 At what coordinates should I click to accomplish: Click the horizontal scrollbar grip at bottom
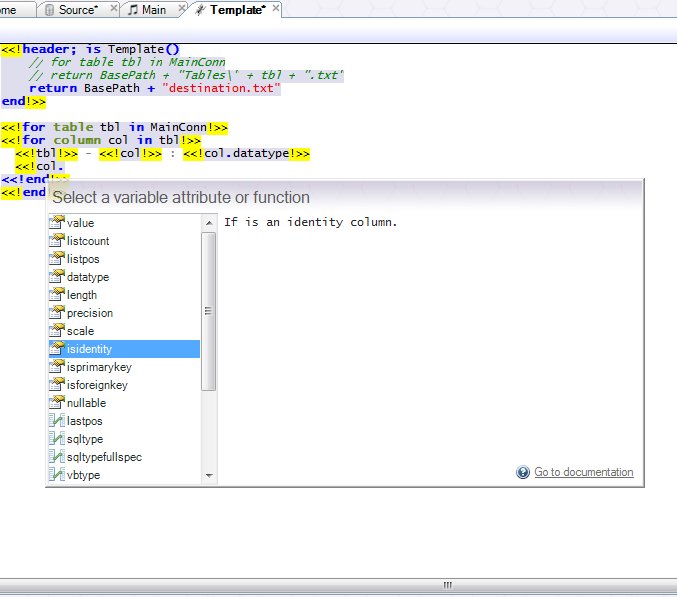(x=448, y=585)
